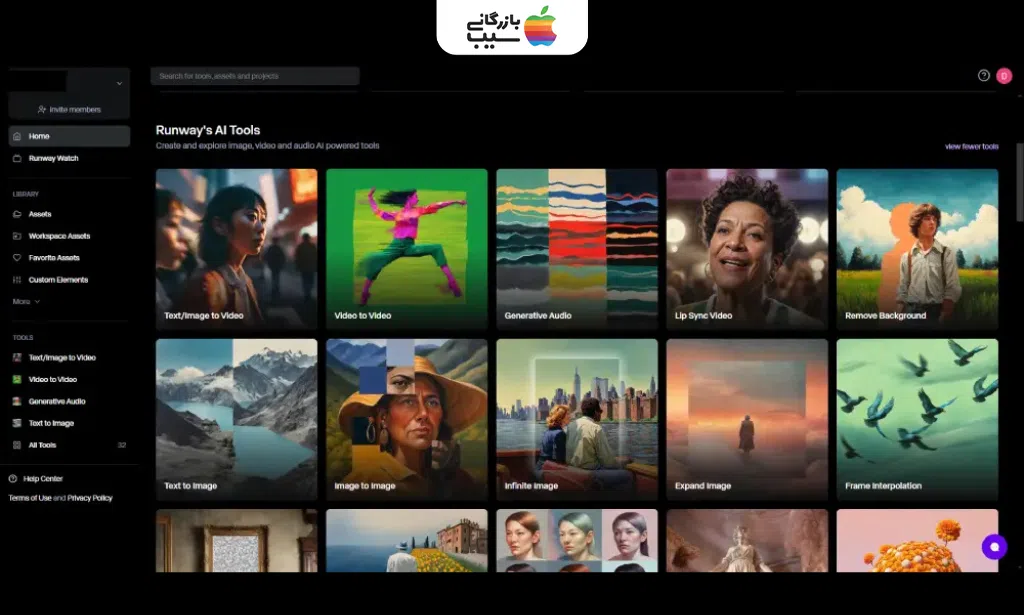This screenshot has height=615, width=1024.
Task: Click Text/Image to Video sidebar icon
Action: click(x=17, y=357)
